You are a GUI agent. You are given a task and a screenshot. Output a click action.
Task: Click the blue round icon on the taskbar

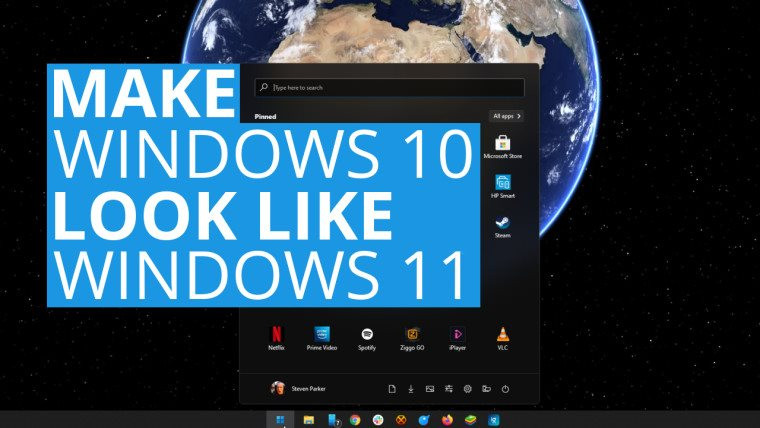click(x=424, y=420)
